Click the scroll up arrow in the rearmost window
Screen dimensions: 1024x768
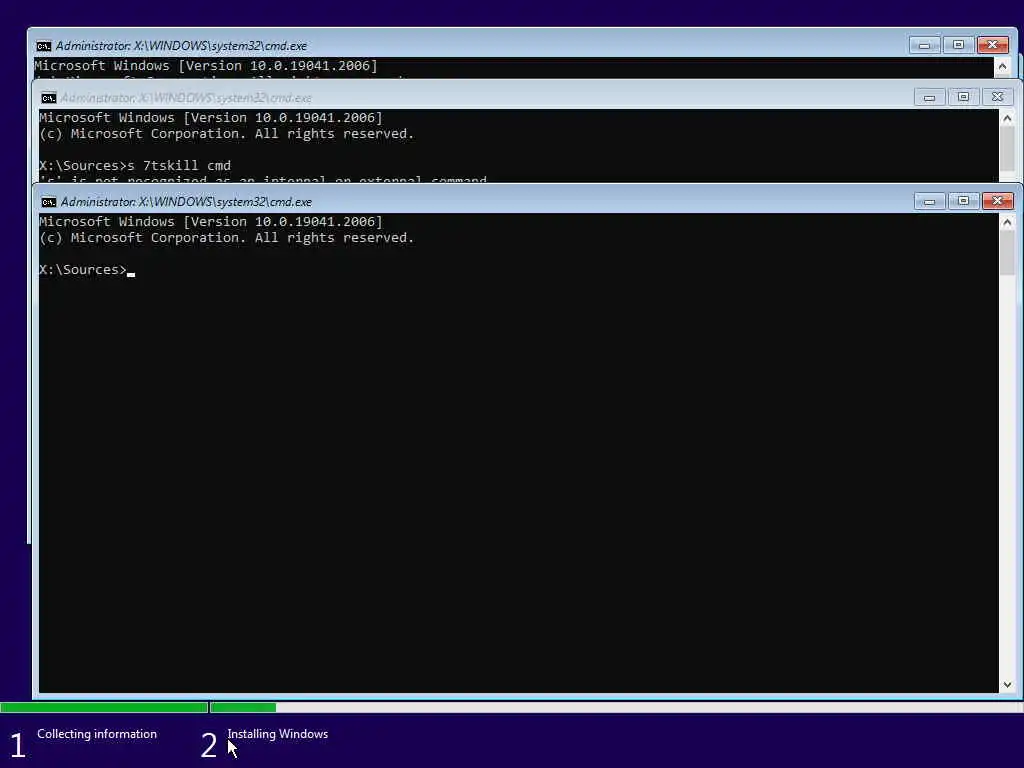coord(1002,66)
